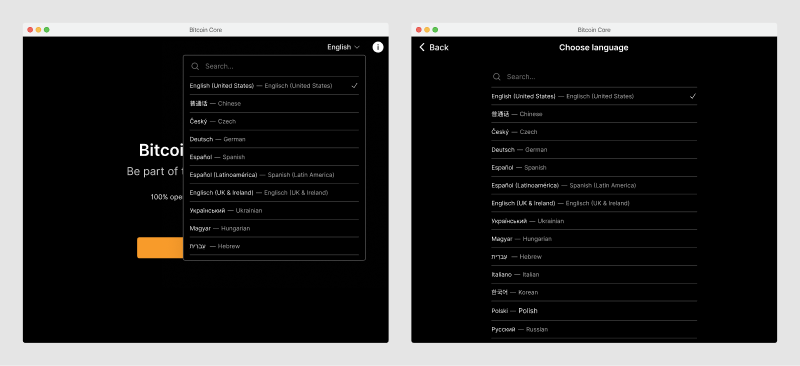Click the checkmark beside English in dropdown
This screenshot has height=366, width=800.
click(355, 86)
